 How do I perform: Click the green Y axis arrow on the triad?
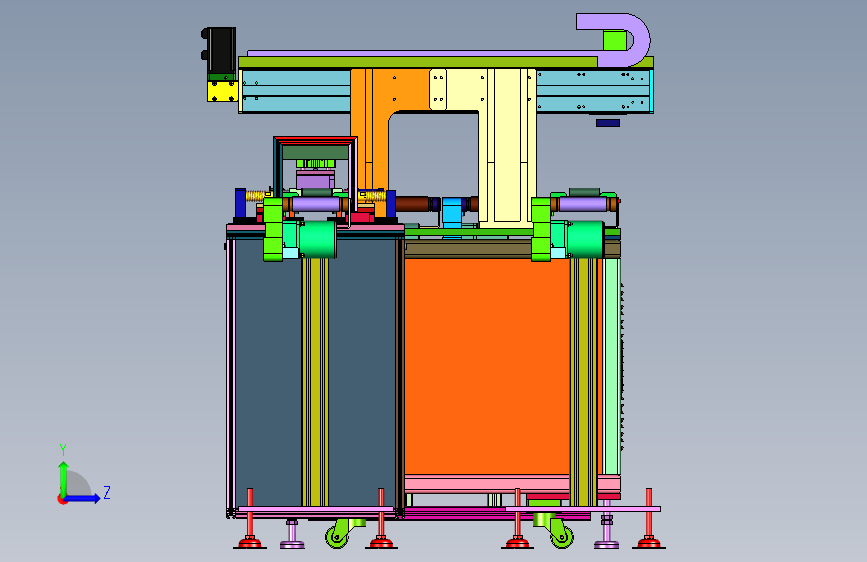(63, 477)
